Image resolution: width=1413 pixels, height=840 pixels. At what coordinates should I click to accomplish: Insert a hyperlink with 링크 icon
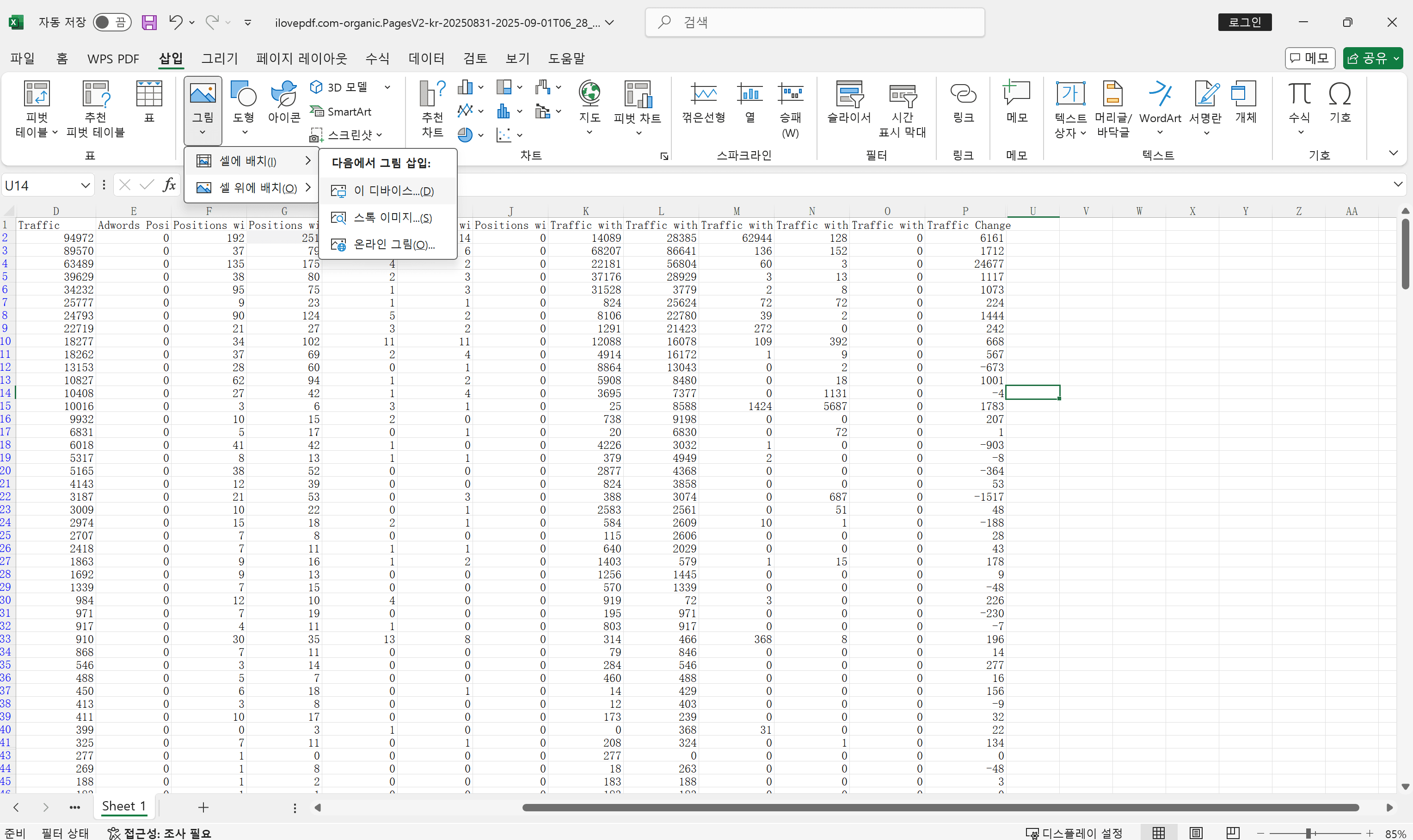click(x=963, y=102)
